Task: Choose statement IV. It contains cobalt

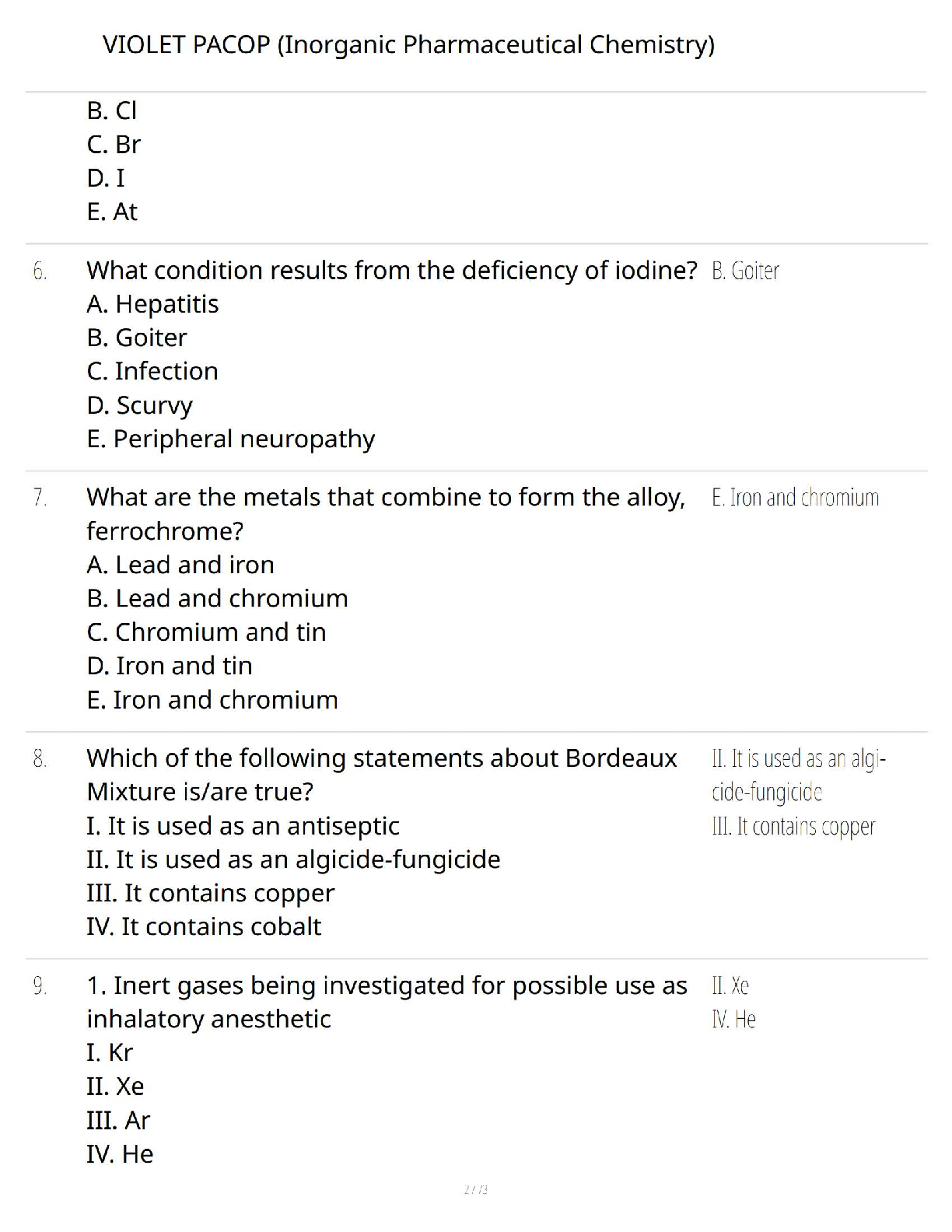Action: (x=204, y=926)
